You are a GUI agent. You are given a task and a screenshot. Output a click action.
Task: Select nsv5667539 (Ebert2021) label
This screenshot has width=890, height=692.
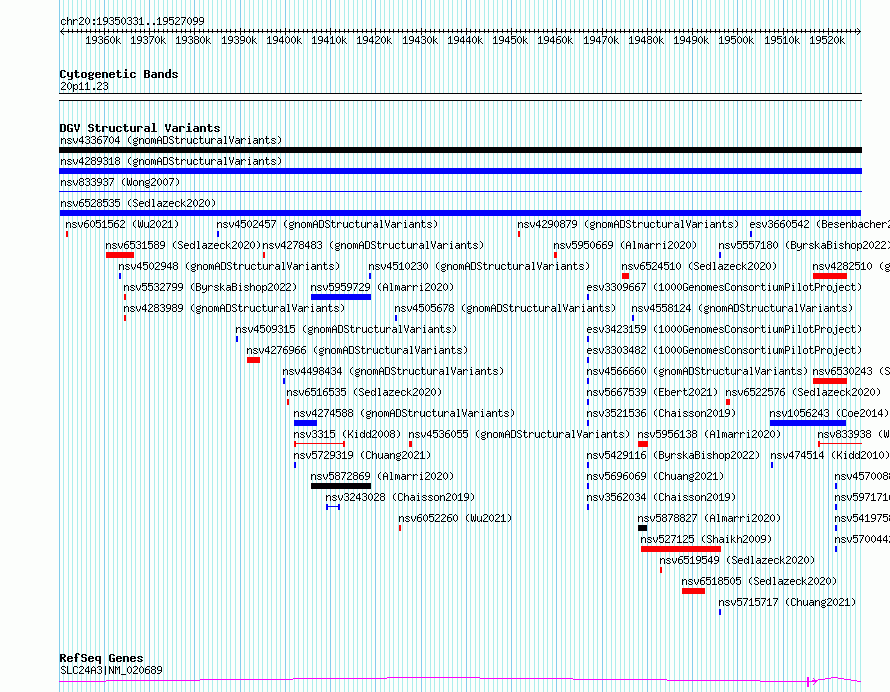[652, 392]
